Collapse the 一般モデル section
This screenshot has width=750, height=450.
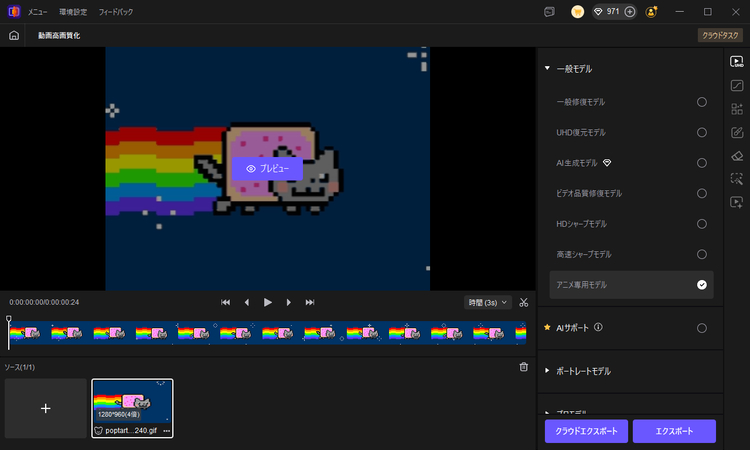(x=547, y=69)
